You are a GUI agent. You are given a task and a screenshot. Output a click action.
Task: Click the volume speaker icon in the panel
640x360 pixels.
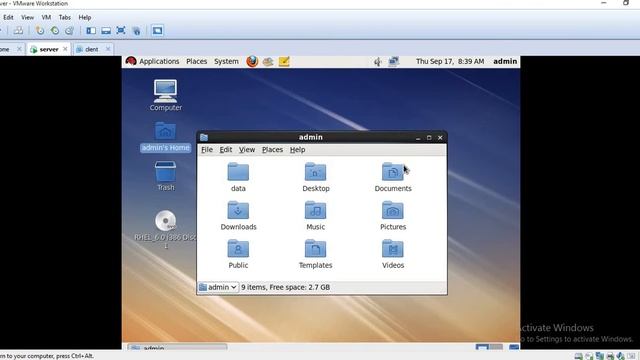pyautogui.click(x=378, y=62)
